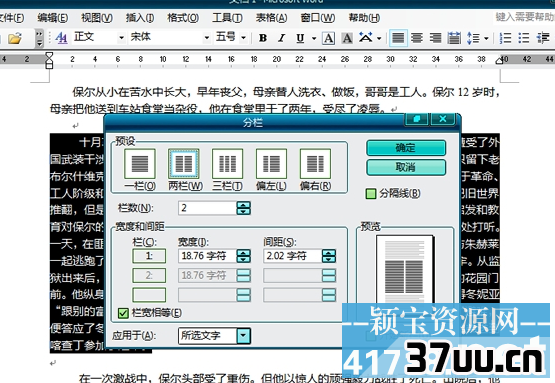555x383 pixels.
Task: Select the 偏右 right-weighted preset icon
Action: (x=315, y=164)
